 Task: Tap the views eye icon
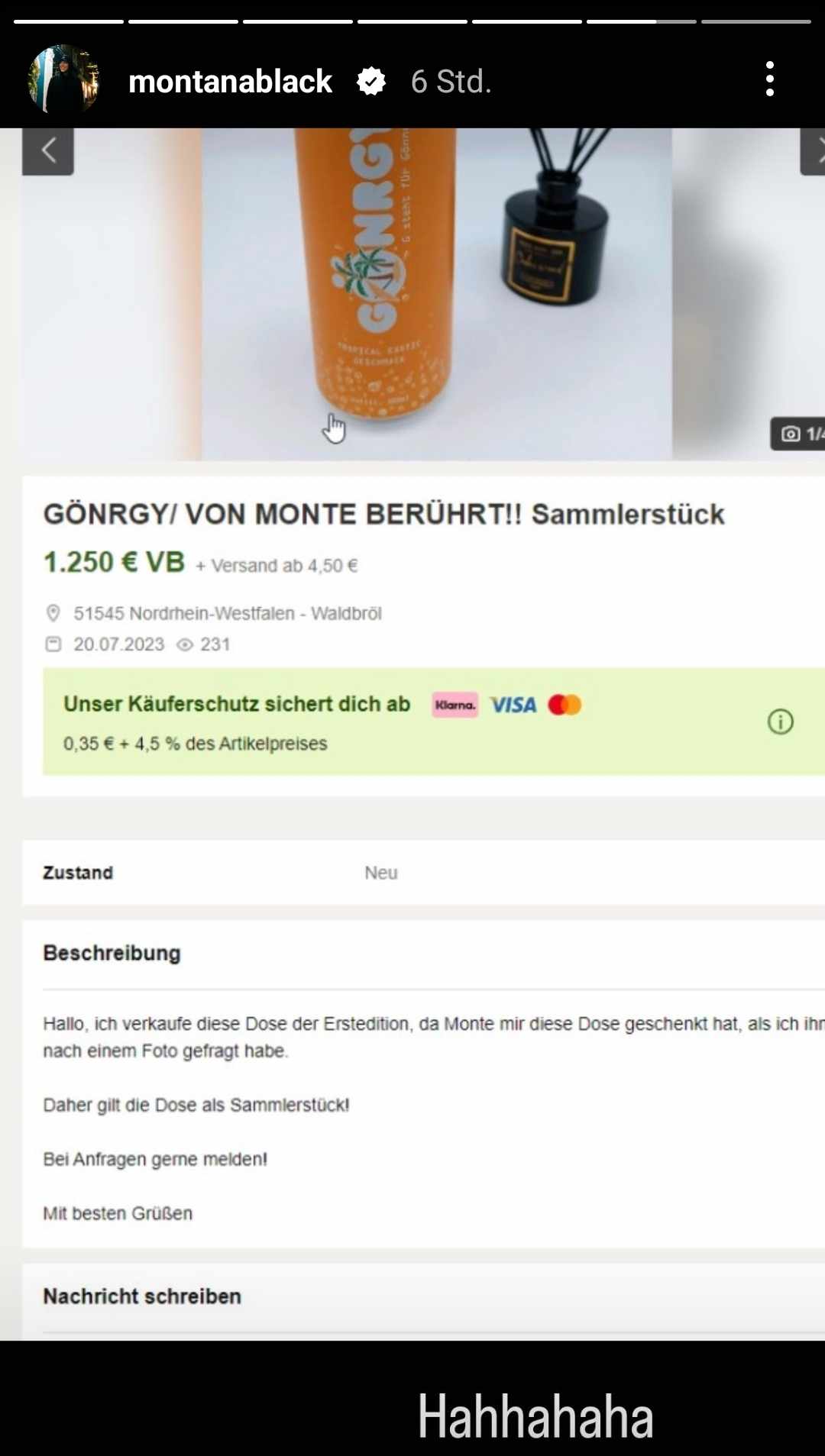click(185, 644)
